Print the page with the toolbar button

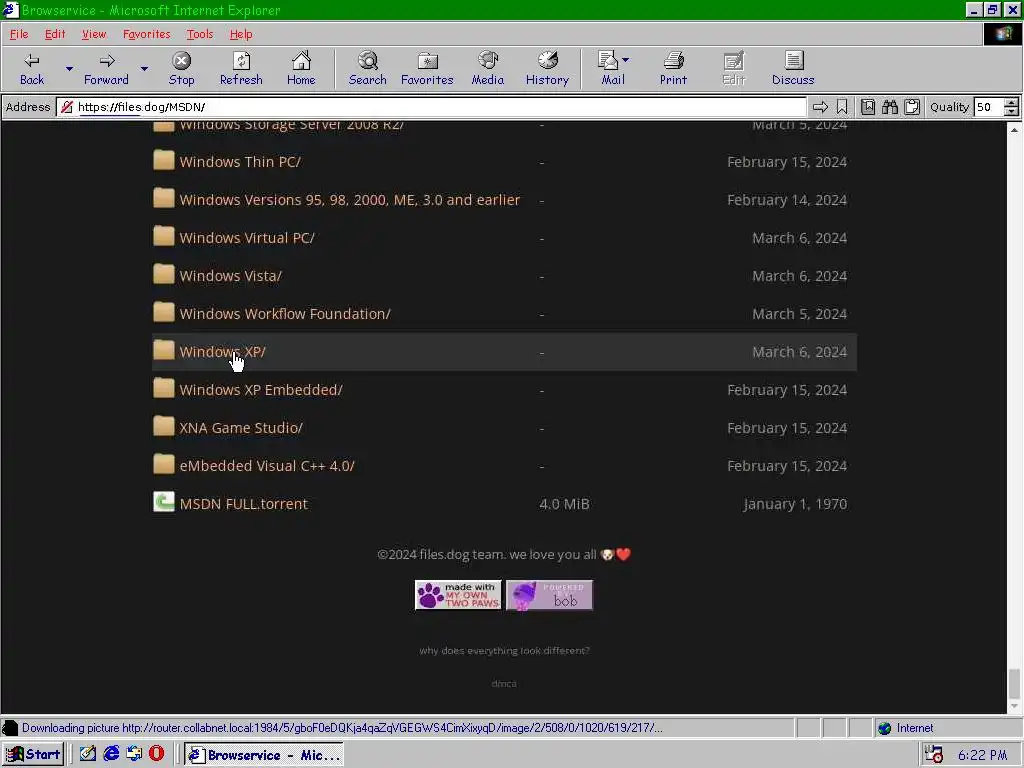(x=673, y=69)
